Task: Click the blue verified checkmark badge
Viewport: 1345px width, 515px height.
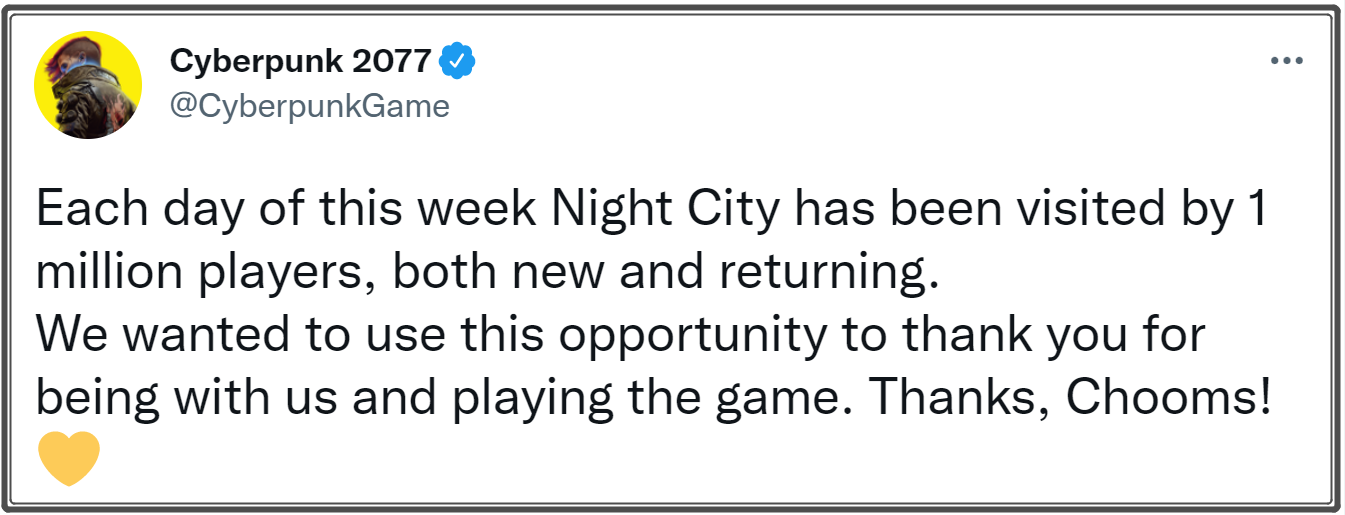Action: (x=458, y=62)
